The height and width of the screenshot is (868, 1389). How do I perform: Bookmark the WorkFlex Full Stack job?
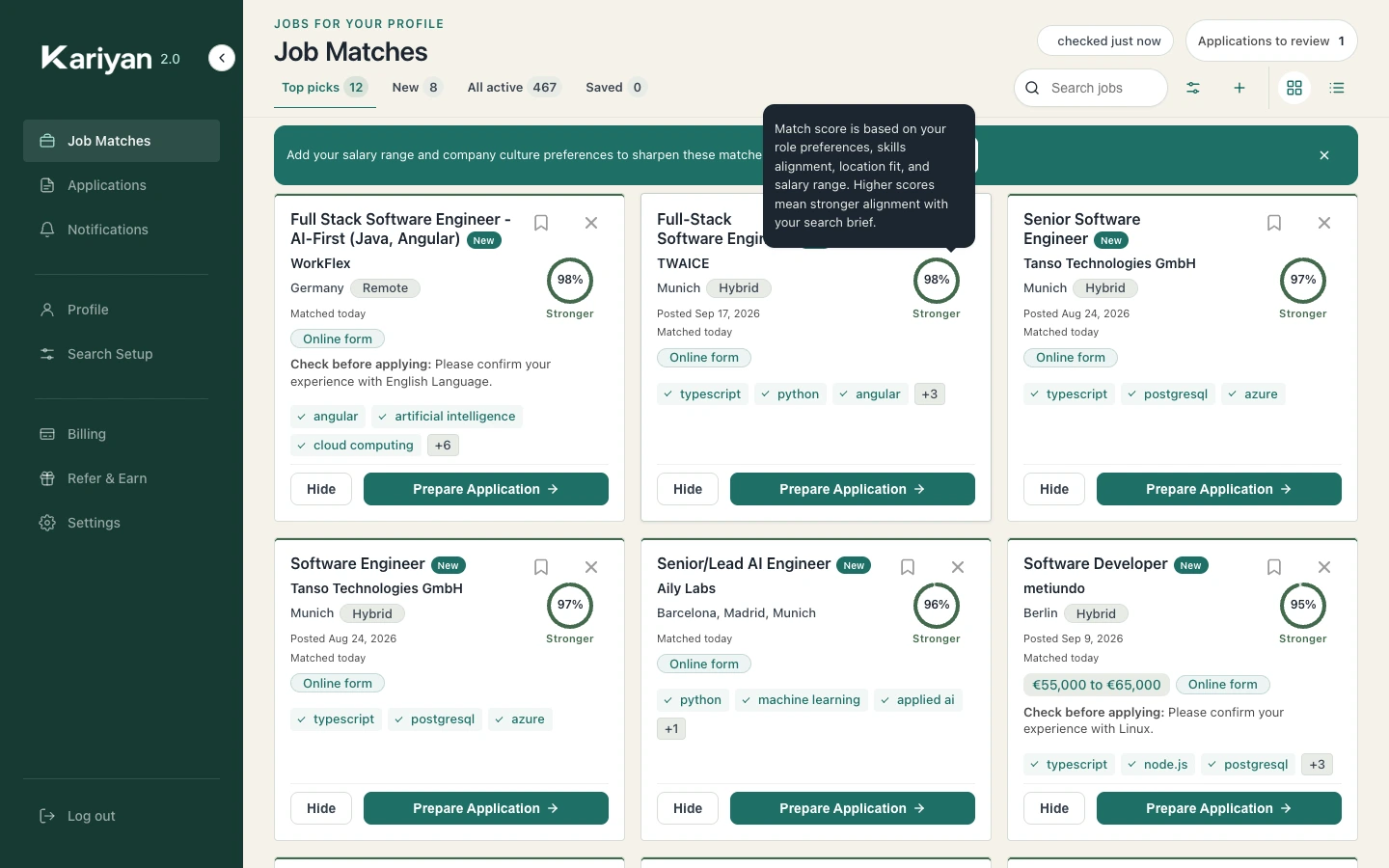541,223
